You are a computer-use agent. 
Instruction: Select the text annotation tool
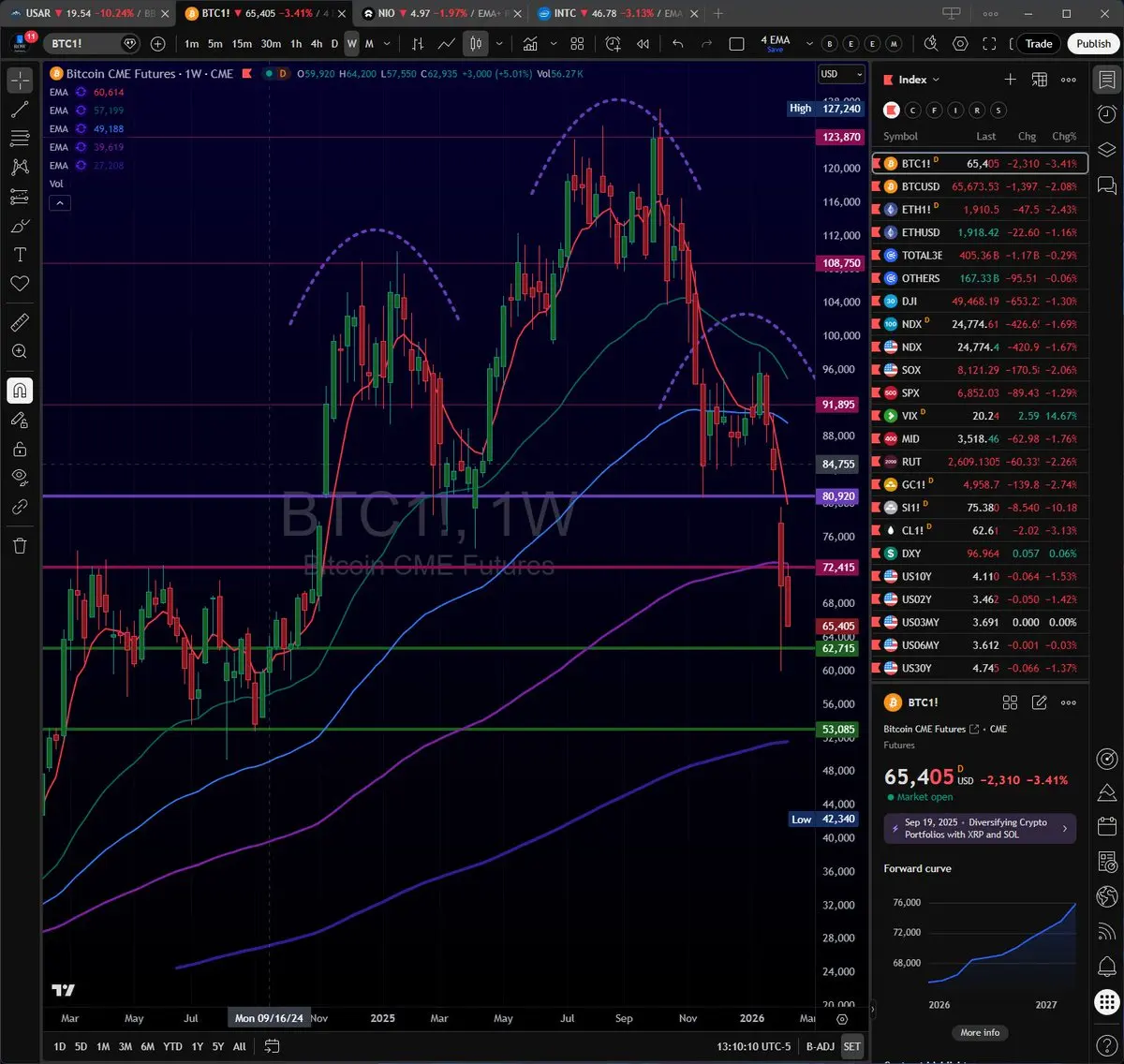[20, 255]
